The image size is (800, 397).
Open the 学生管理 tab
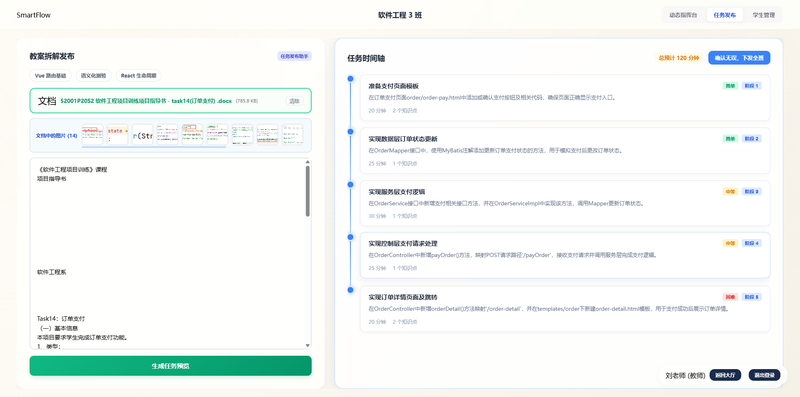763,15
